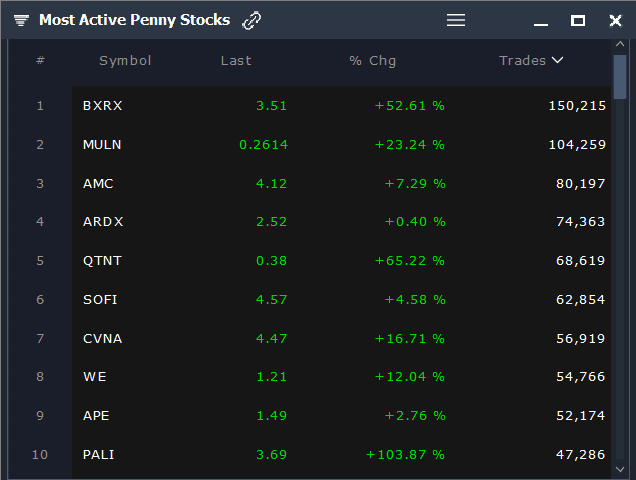This screenshot has height=480, width=636.
Task: Open the hamburger menu in title bar
Action: 456,20
